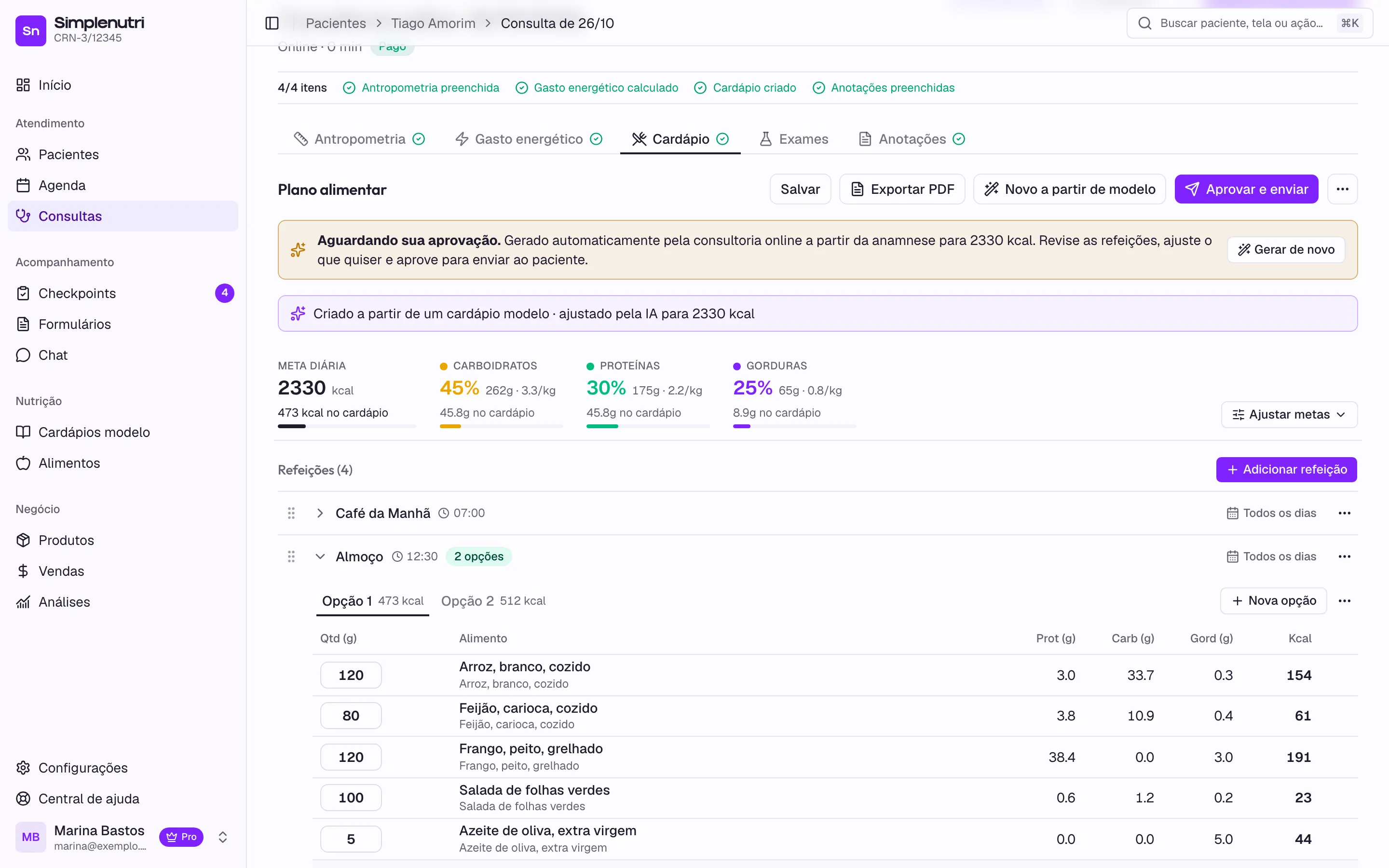Go to Início dashboard

123,85
